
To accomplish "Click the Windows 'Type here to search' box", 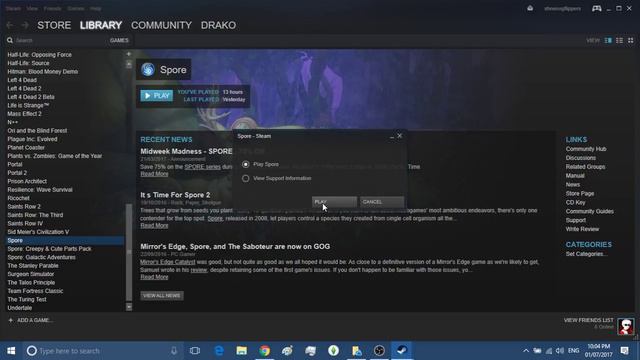I will (102, 351).
